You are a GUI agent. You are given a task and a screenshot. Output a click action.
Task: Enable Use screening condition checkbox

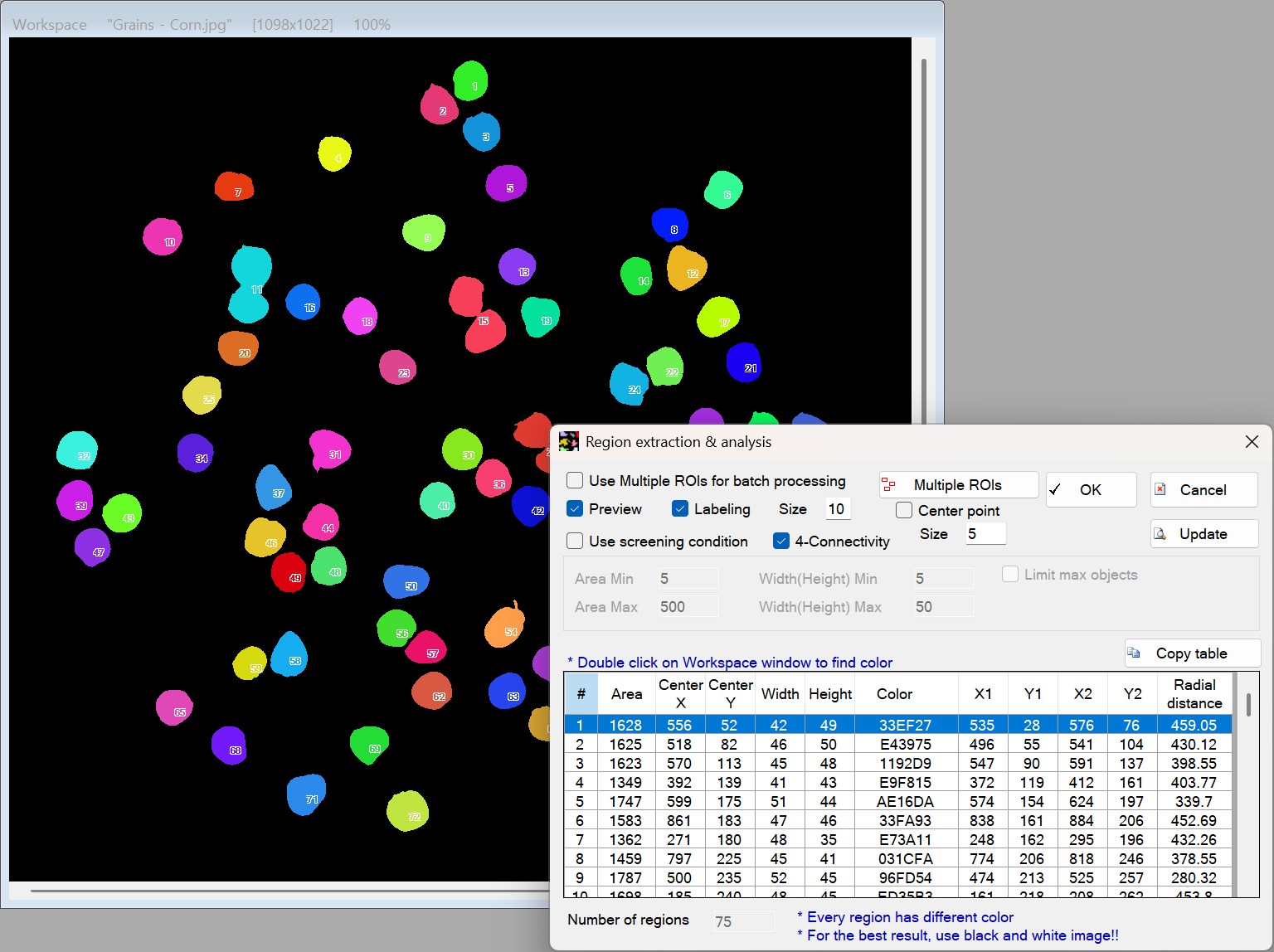[x=575, y=542]
